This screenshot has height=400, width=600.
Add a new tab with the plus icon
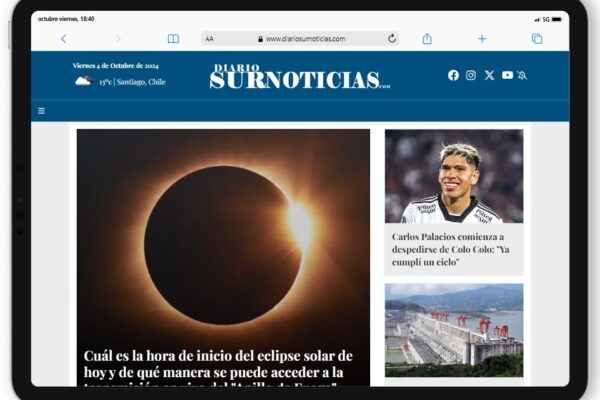(482, 39)
